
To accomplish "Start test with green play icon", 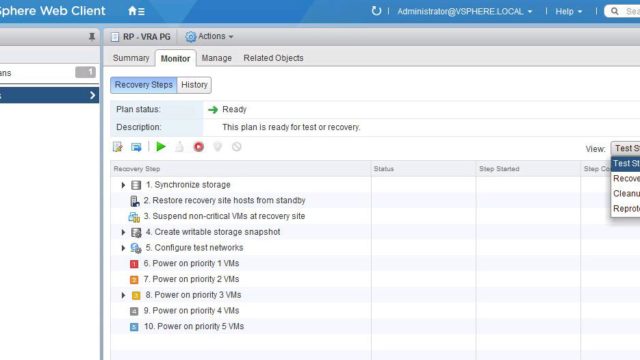I will pos(161,147).
